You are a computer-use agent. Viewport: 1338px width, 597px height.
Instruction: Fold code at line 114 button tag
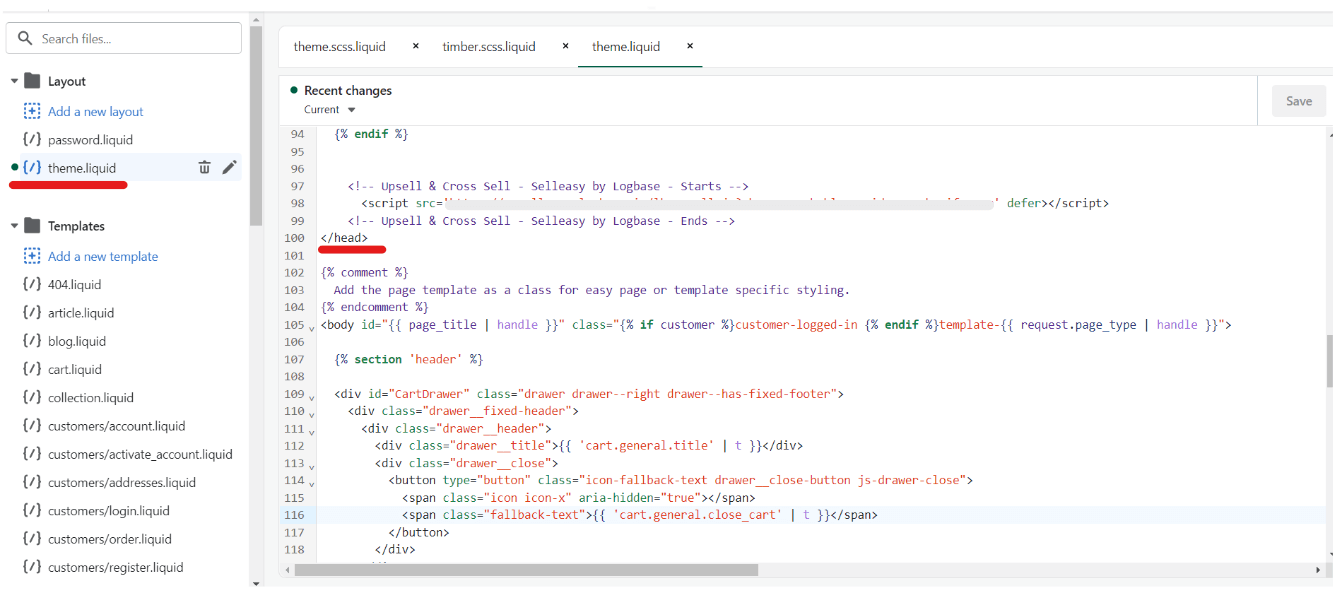312,482
